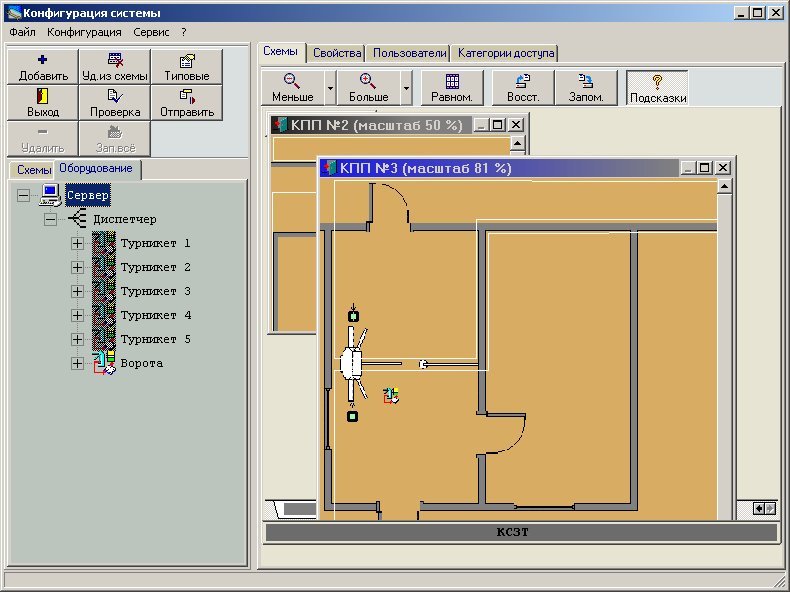Click the Добавить (add) button
The height and width of the screenshot is (592, 790).
(43, 67)
